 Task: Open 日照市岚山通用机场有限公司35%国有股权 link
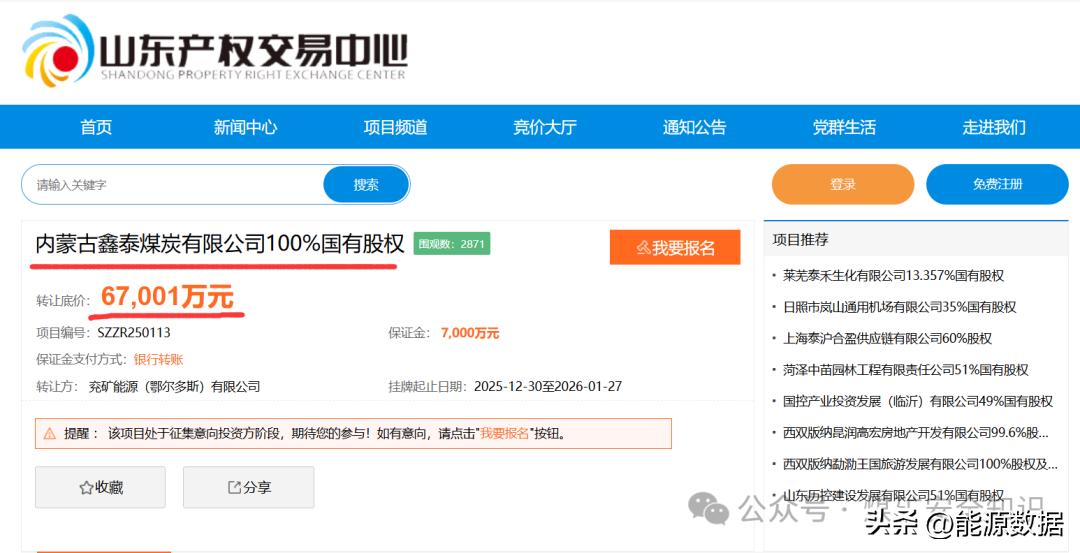pos(900,307)
